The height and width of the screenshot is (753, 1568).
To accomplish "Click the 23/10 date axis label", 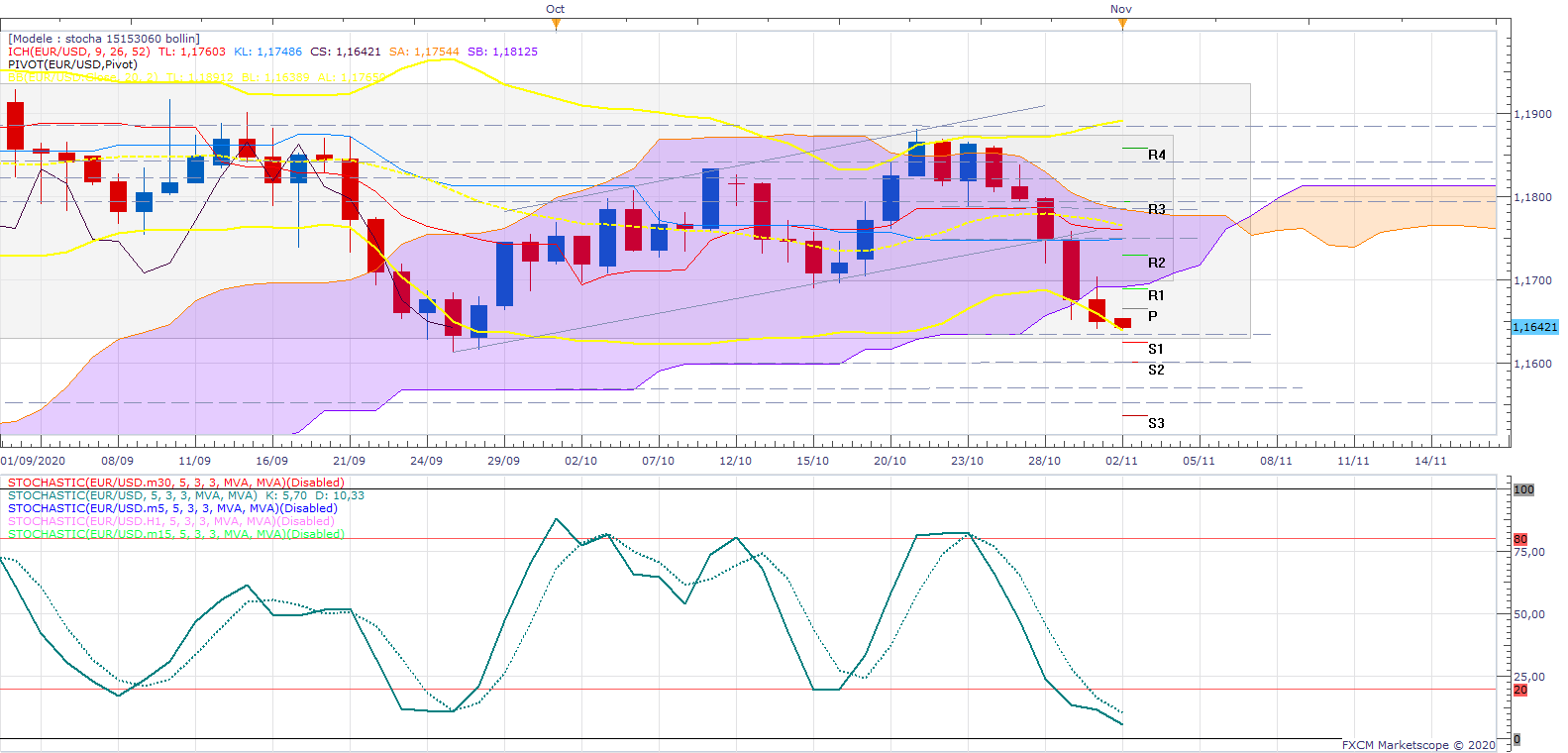I will click(968, 461).
